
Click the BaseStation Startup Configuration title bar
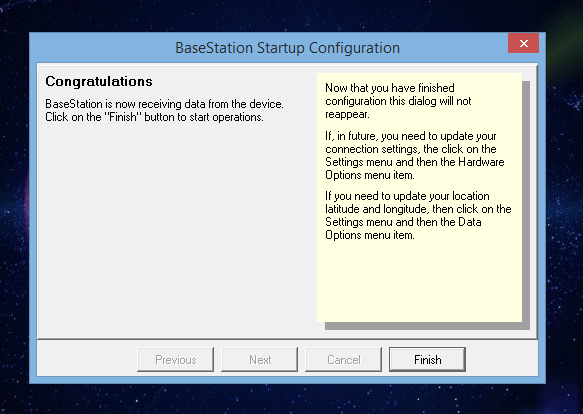287,48
